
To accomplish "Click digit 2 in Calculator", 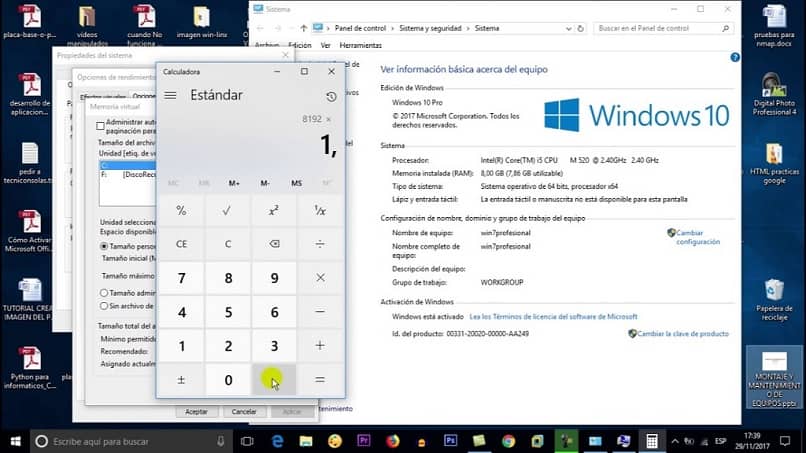I will point(227,346).
